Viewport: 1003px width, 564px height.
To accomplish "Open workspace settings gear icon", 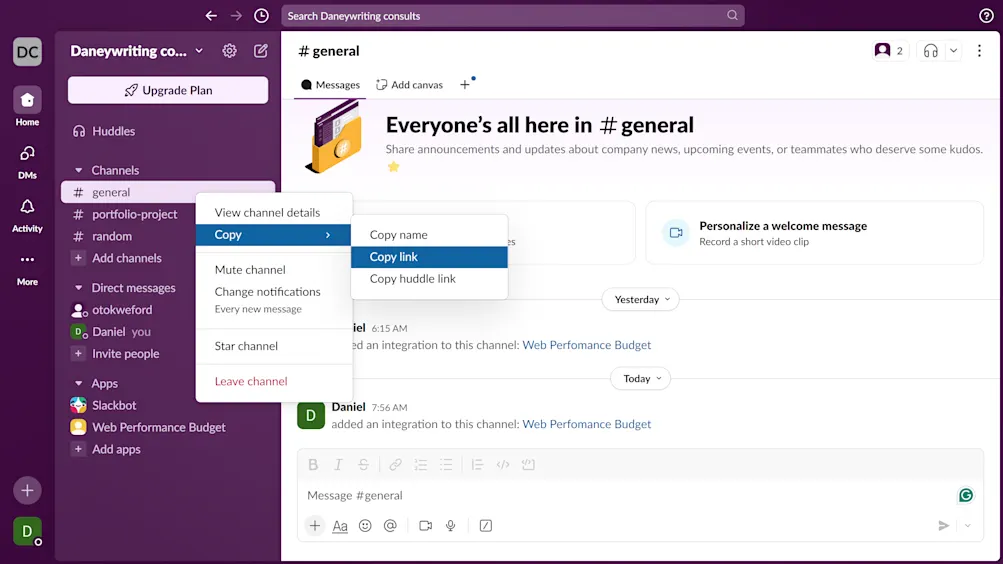I will [x=229, y=51].
